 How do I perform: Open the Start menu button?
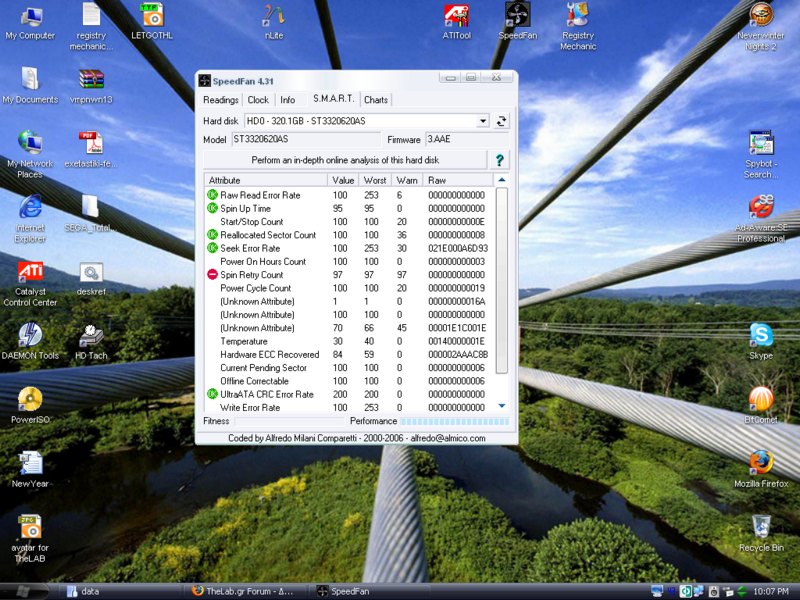click(x=23, y=591)
